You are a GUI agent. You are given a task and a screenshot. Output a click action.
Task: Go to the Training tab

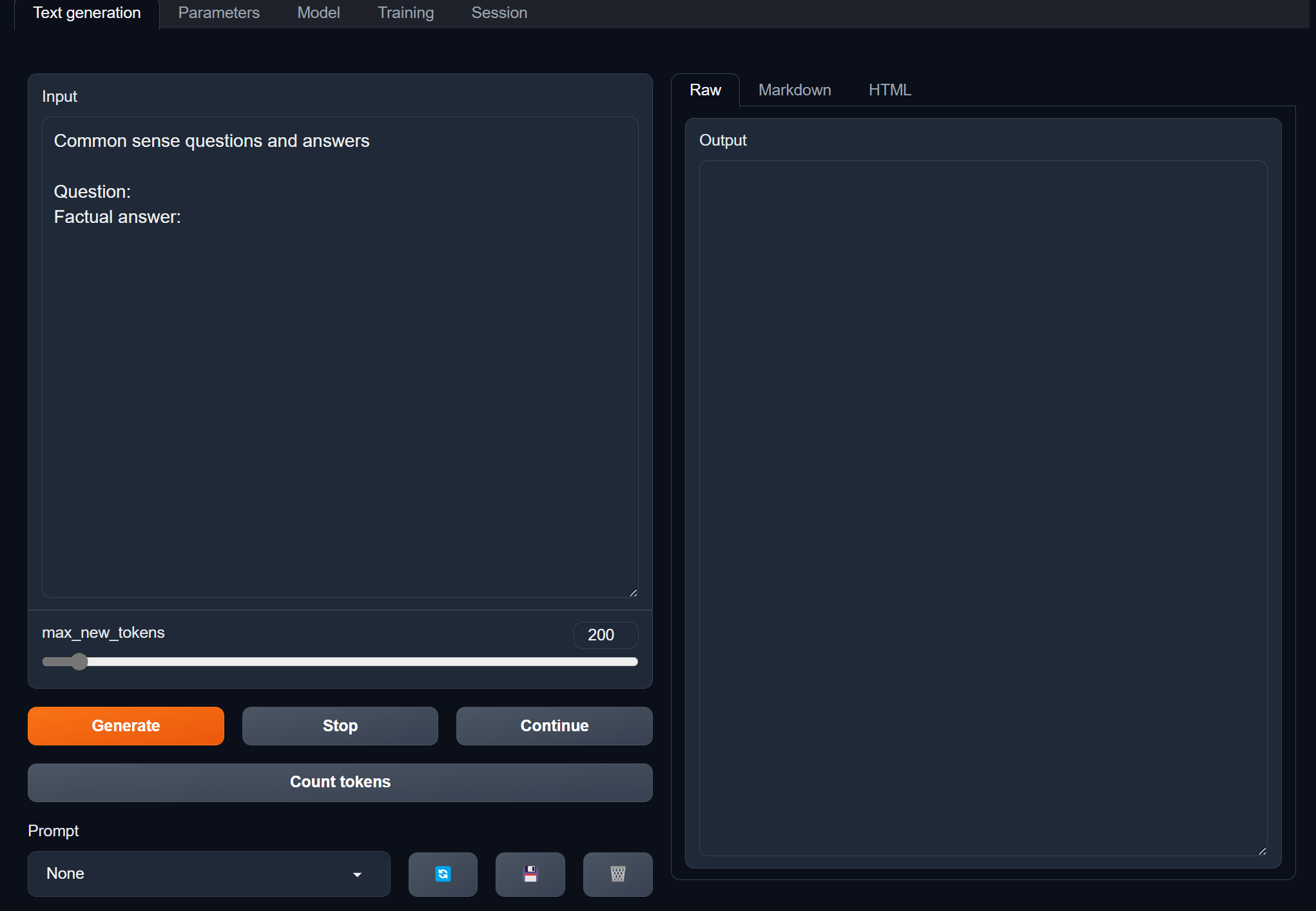(x=405, y=13)
